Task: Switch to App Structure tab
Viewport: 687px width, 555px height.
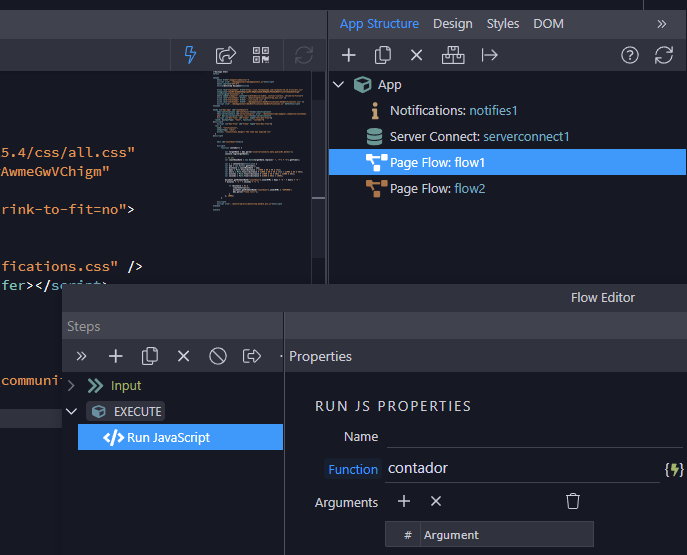Action: (379, 24)
